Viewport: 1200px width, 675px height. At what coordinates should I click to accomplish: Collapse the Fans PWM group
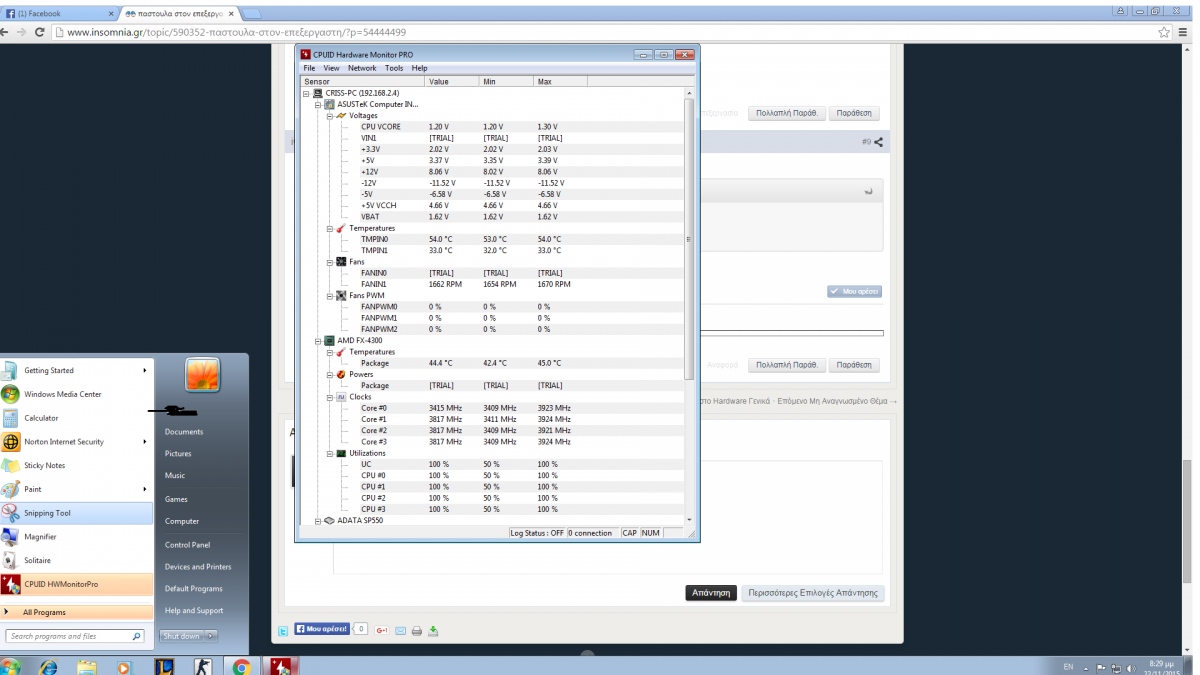pyautogui.click(x=329, y=295)
